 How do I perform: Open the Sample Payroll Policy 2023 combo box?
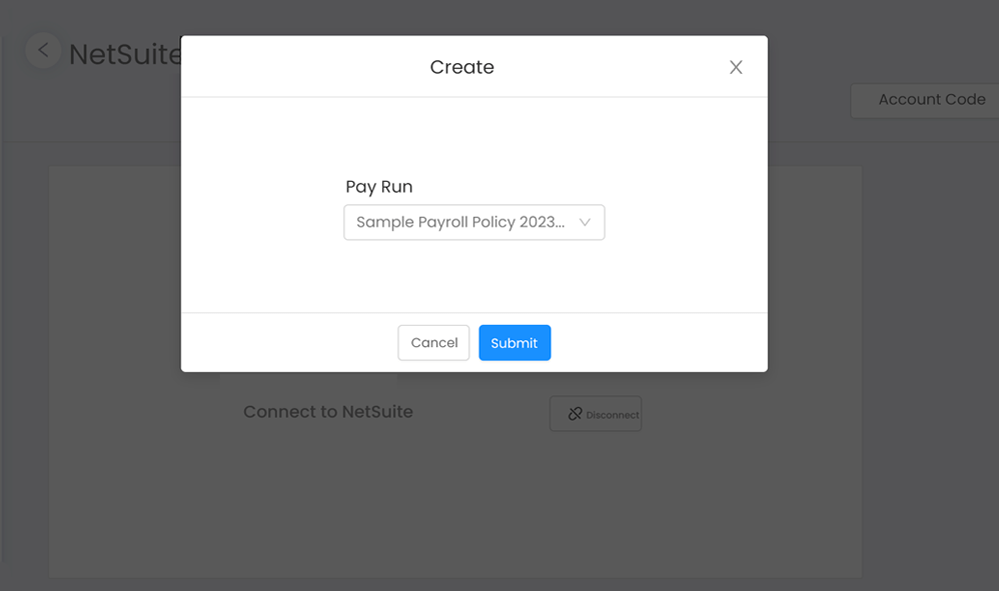tap(474, 222)
